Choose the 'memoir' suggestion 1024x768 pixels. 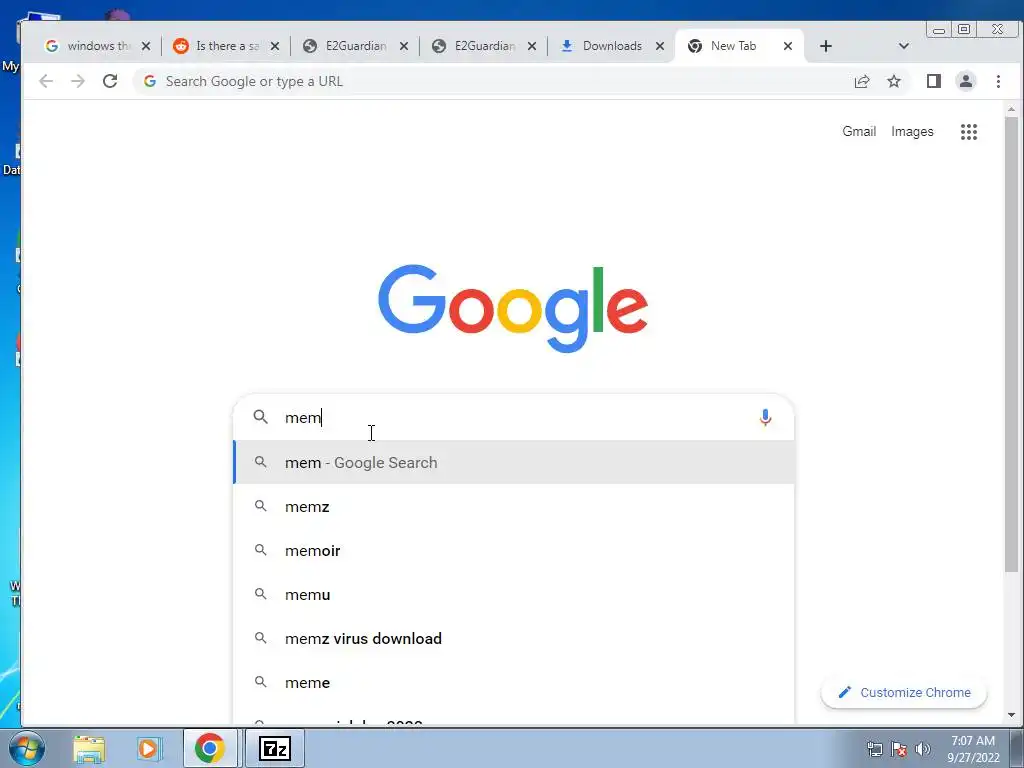pyautogui.click(x=514, y=551)
